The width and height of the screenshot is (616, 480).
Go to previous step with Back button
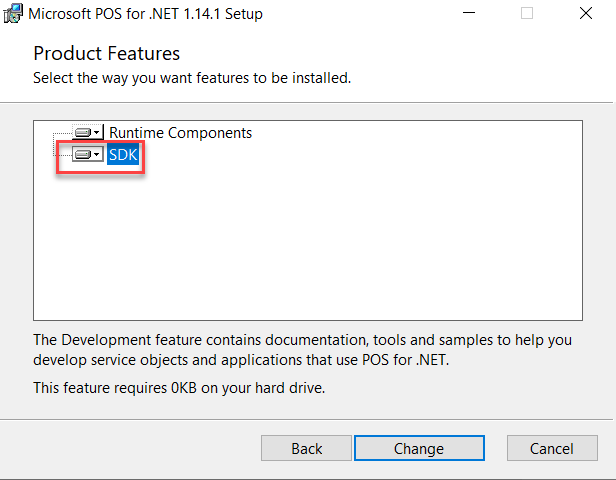pos(307,448)
